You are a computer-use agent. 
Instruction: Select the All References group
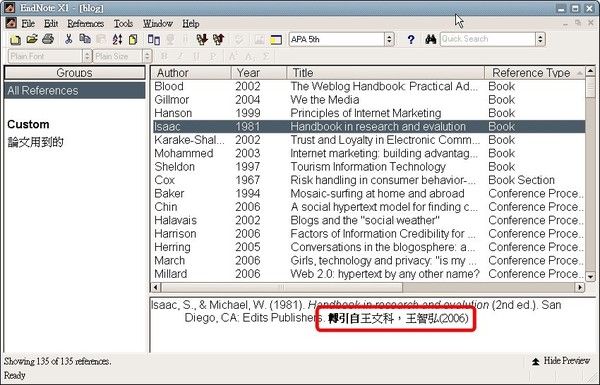(75, 91)
